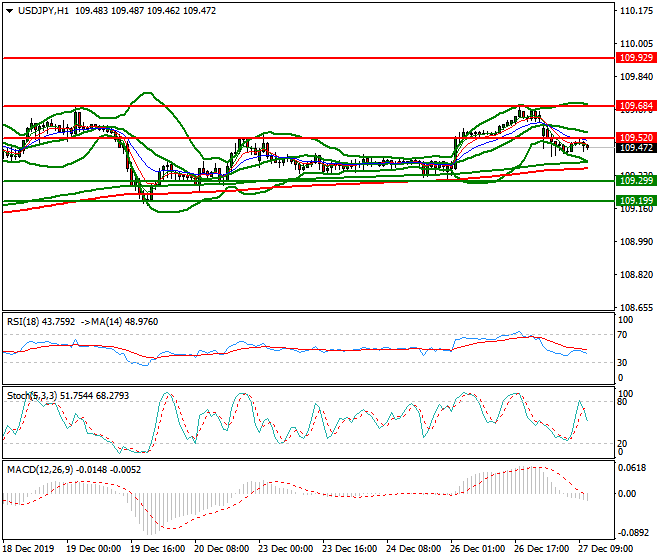Select the 108.820 price axis value

point(636,275)
